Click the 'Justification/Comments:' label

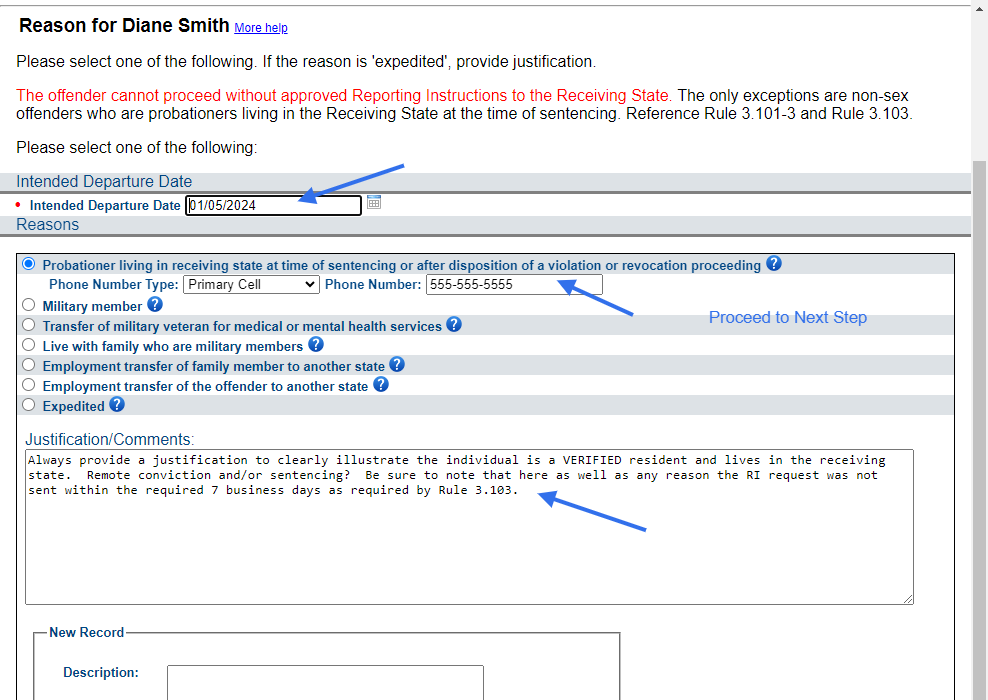click(110, 440)
